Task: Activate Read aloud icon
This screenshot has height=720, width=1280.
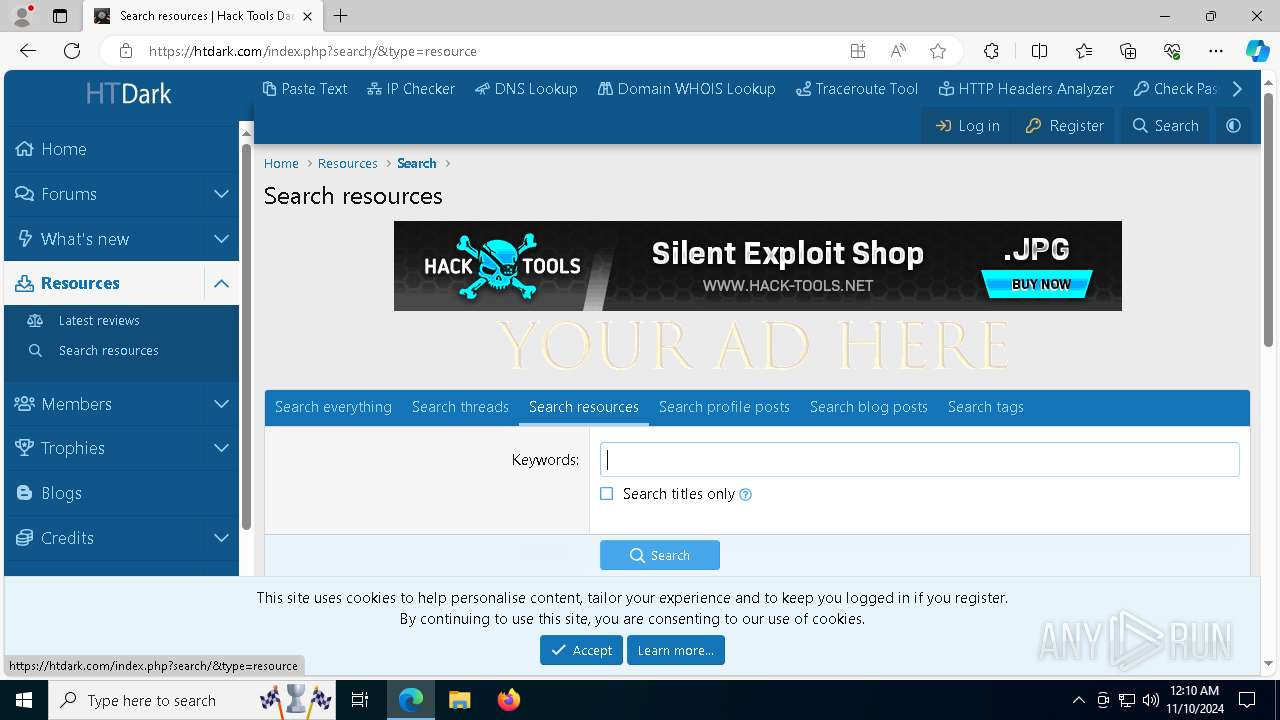Action: click(x=898, y=51)
